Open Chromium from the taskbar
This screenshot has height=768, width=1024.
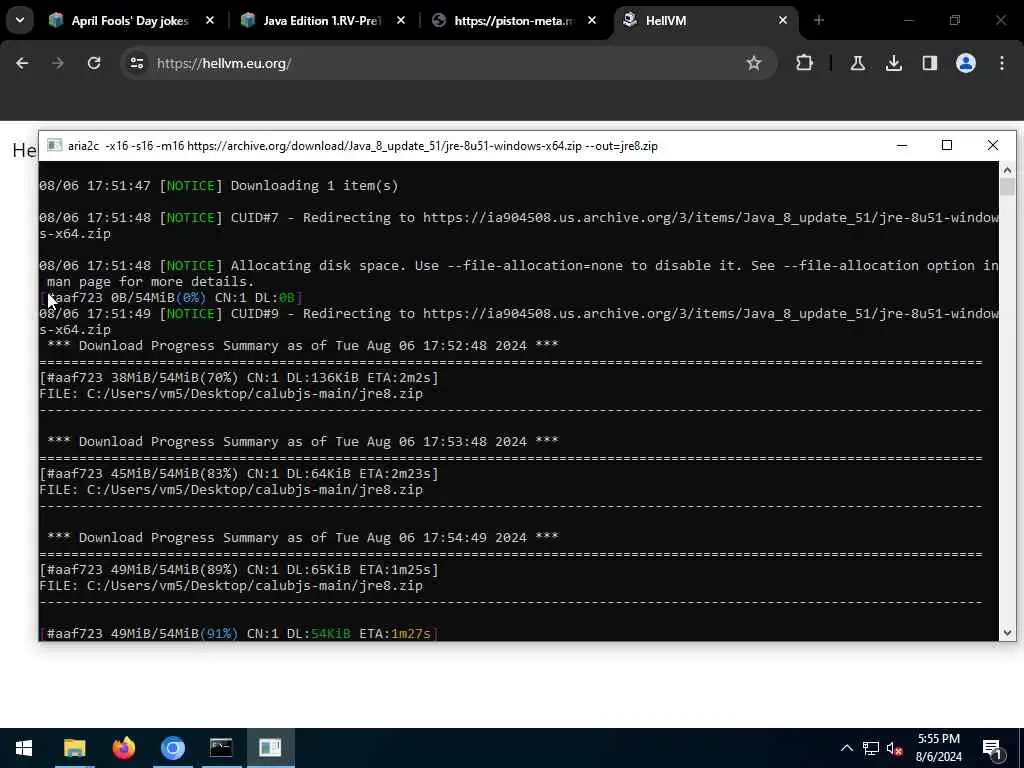click(172, 748)
